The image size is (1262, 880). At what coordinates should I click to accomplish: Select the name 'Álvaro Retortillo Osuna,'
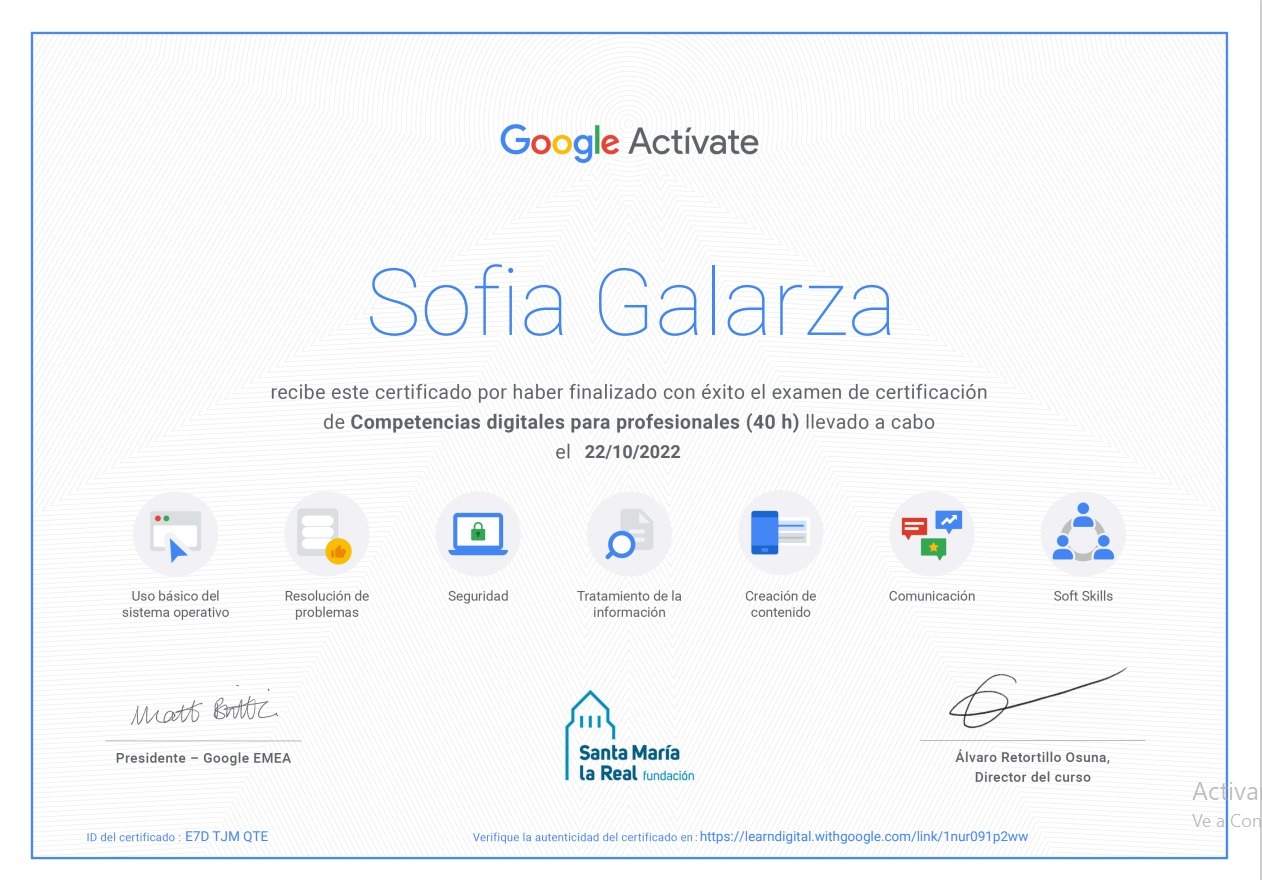click(1032, 758)
